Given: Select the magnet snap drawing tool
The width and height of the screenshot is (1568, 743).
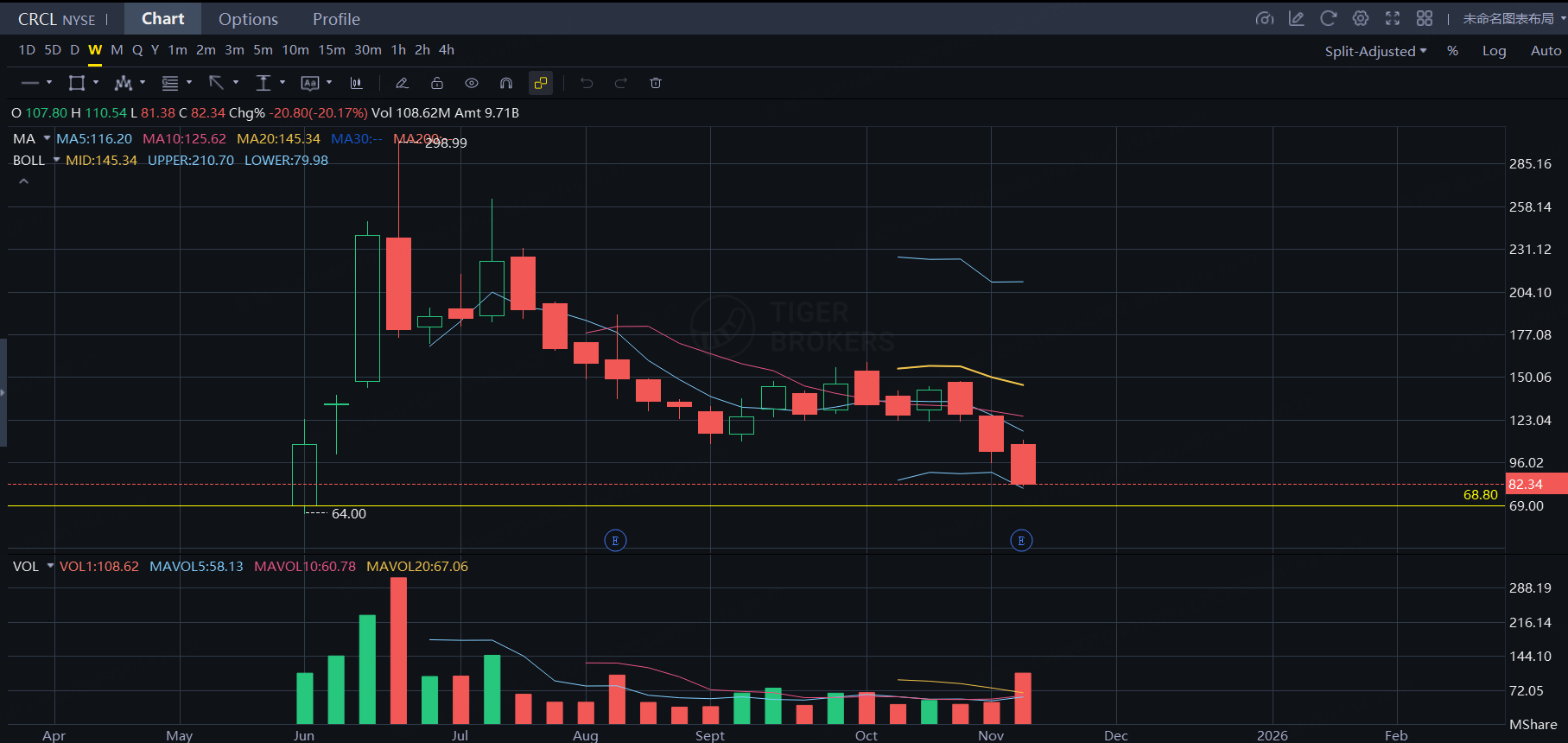Looking at the screenshot, I should tap(506, 83).
